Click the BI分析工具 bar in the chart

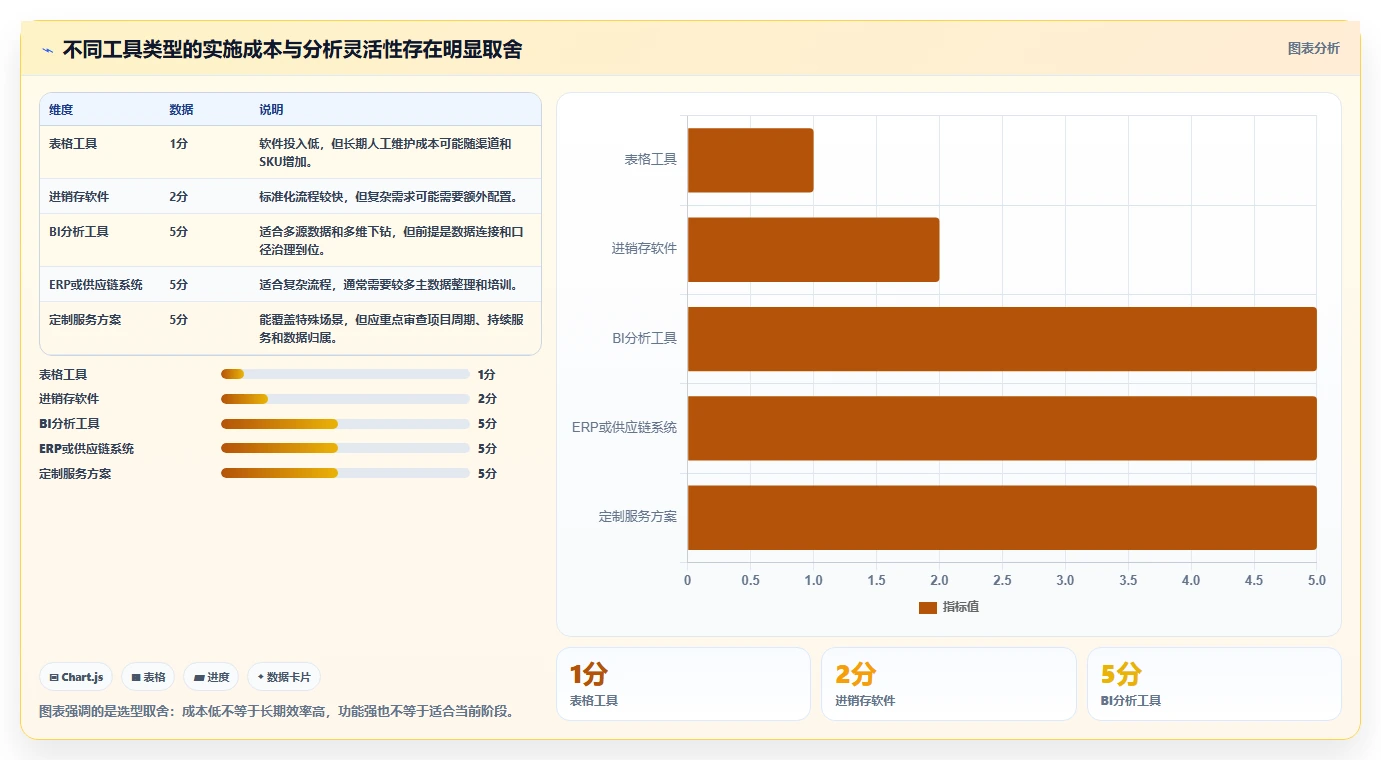(1002, 338)
